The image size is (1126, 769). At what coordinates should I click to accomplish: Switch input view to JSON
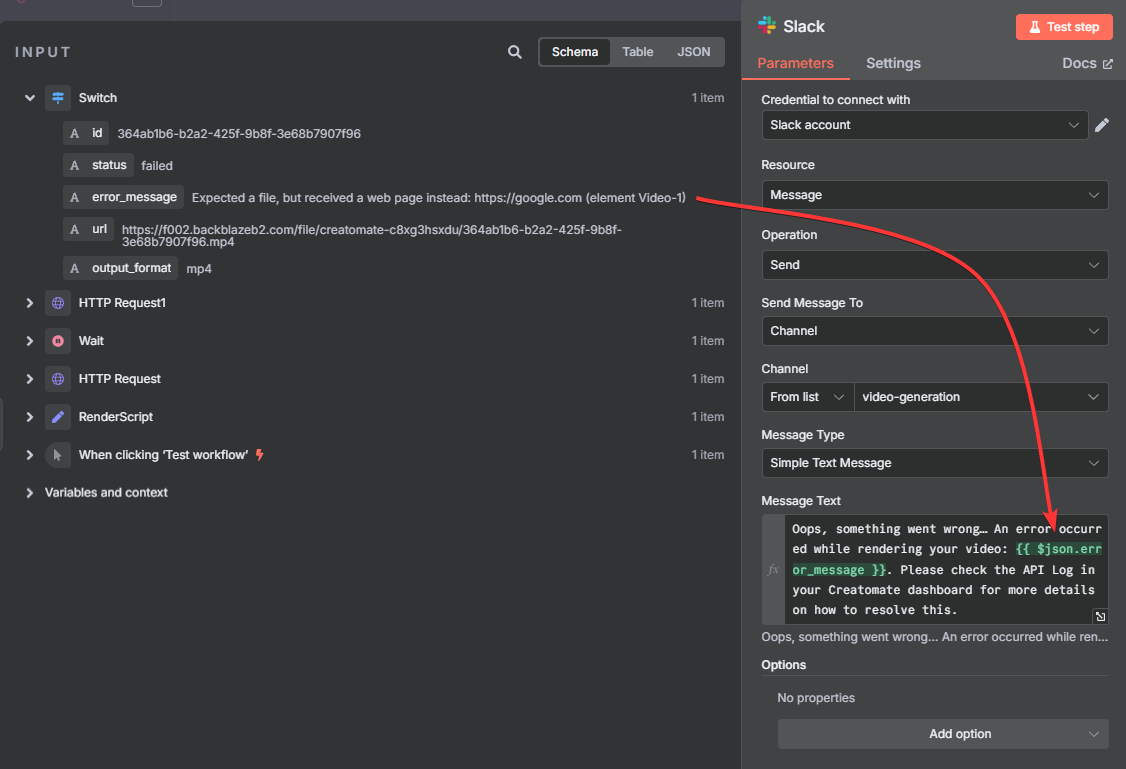tap(694, 52)
